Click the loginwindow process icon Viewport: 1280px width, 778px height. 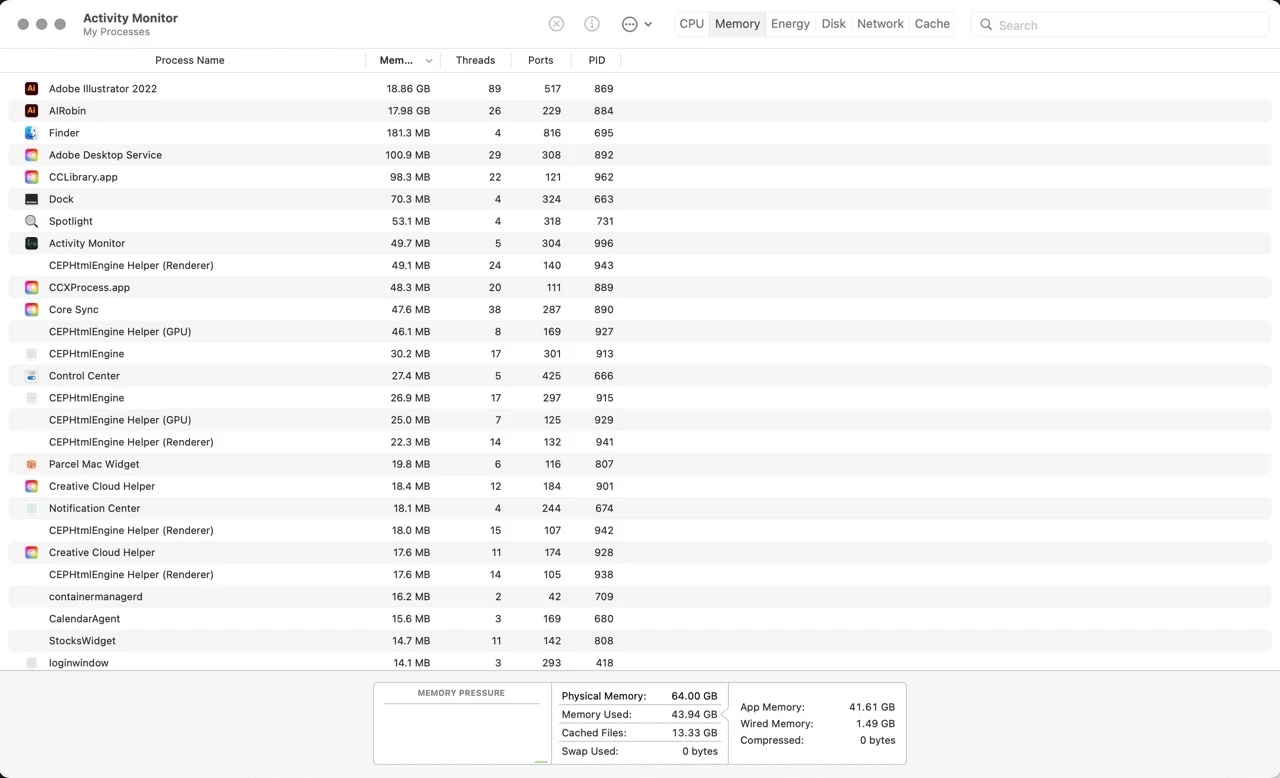(31, 663)
